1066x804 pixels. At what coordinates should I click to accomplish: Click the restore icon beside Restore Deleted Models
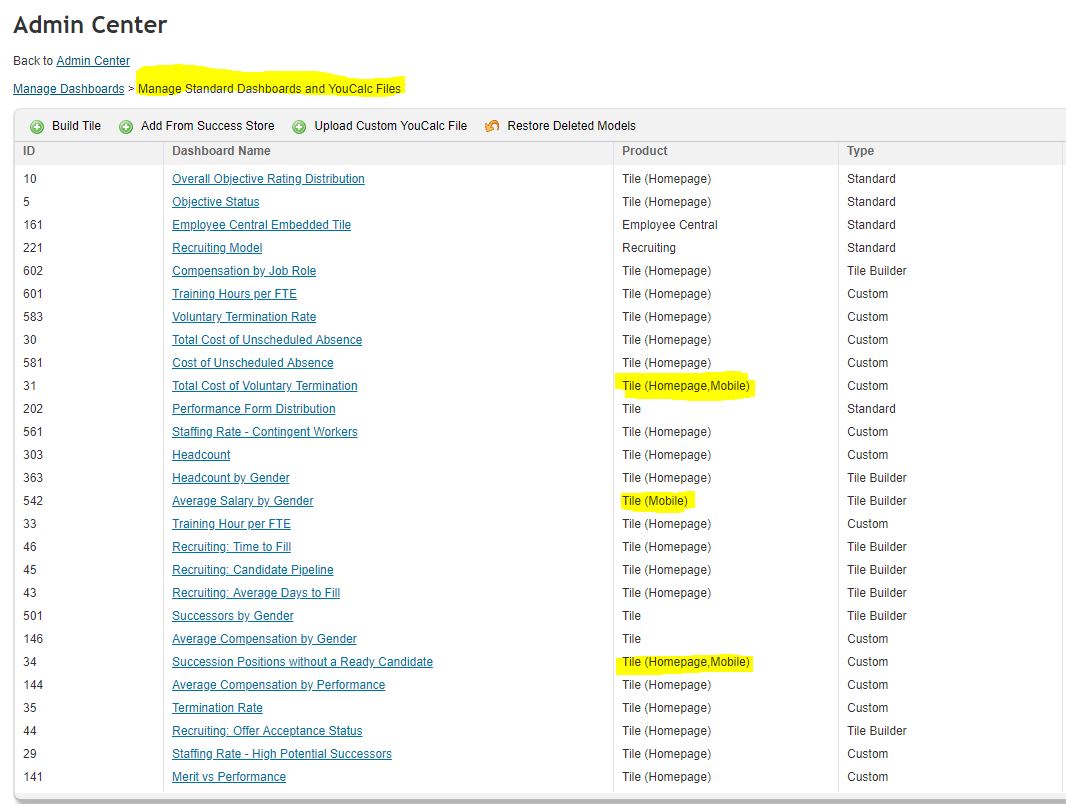492,126
